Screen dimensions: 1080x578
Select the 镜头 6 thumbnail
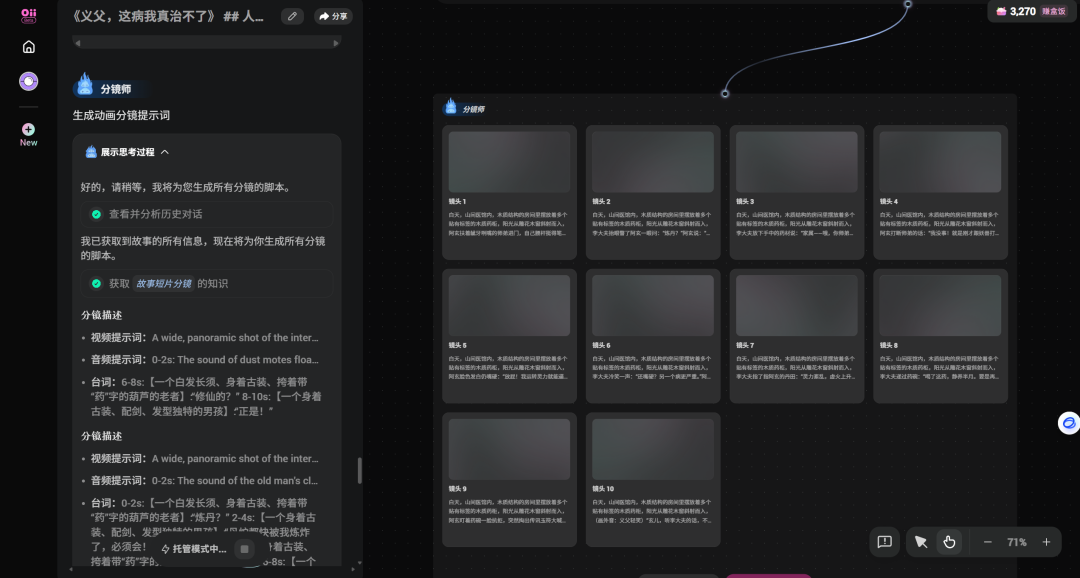pyautogui.click(x=653, y=305)
